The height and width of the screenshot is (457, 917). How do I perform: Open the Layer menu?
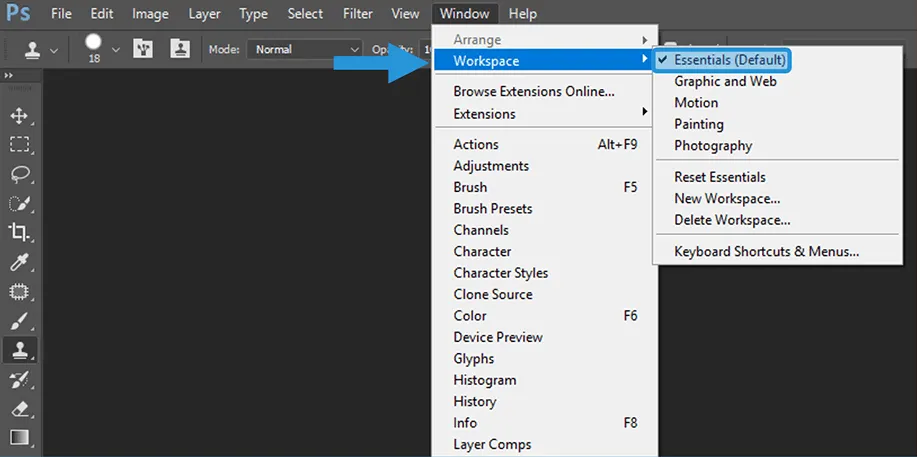(x=204, y=13)
